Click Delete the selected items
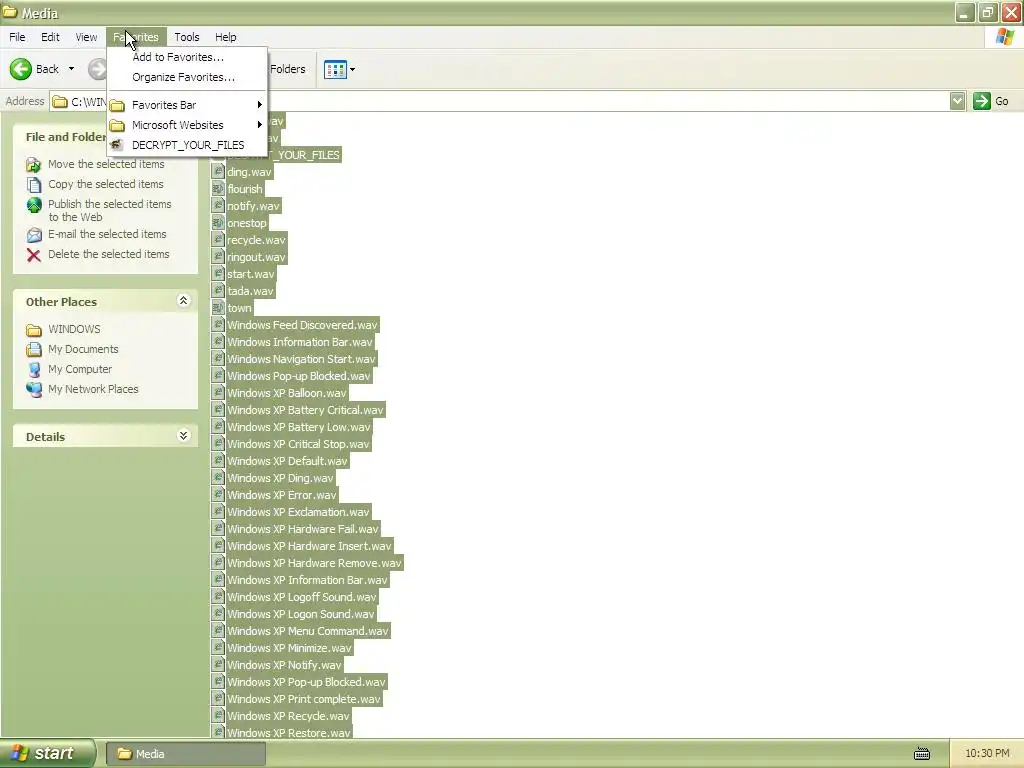Image resolution: width=1024 pixels, height=768 pixels. click(108, 254)
